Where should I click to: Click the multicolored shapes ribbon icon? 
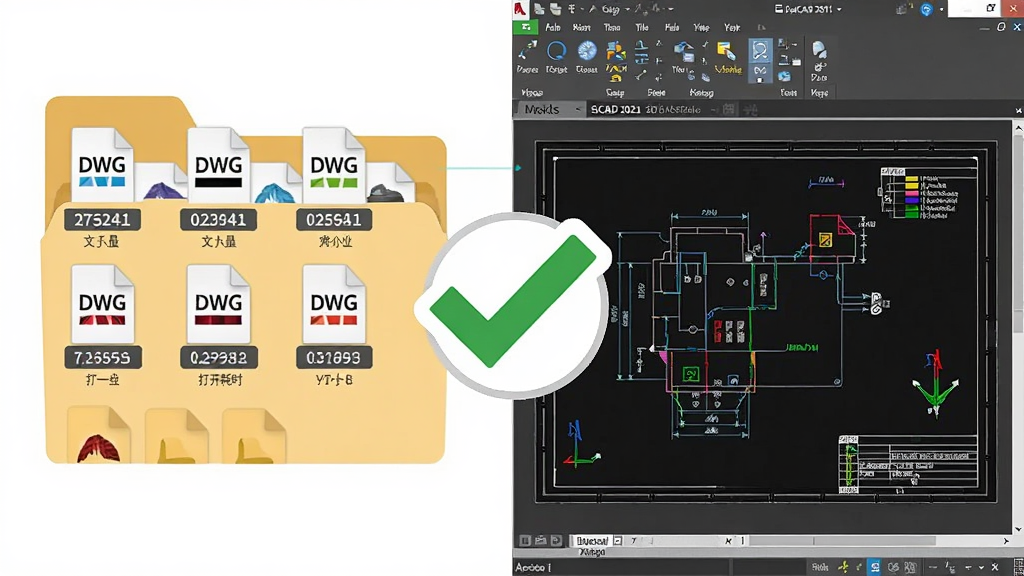point(614,51)
